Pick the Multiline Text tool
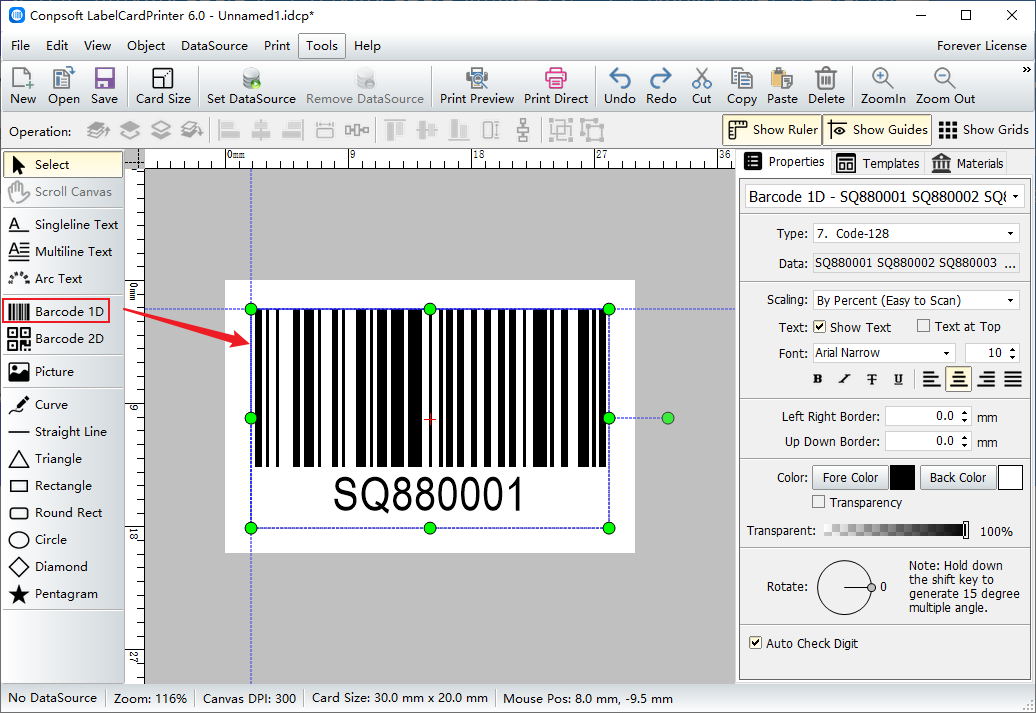 click(x=63, y=252)
